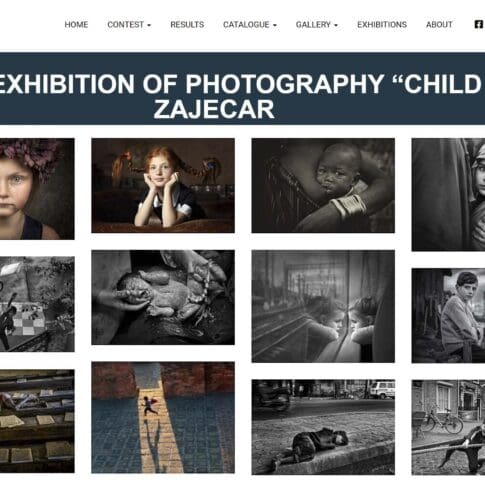Open the child running on sunlit path photo
Viewport: 485px width, 485px height.
pos(163,417)
